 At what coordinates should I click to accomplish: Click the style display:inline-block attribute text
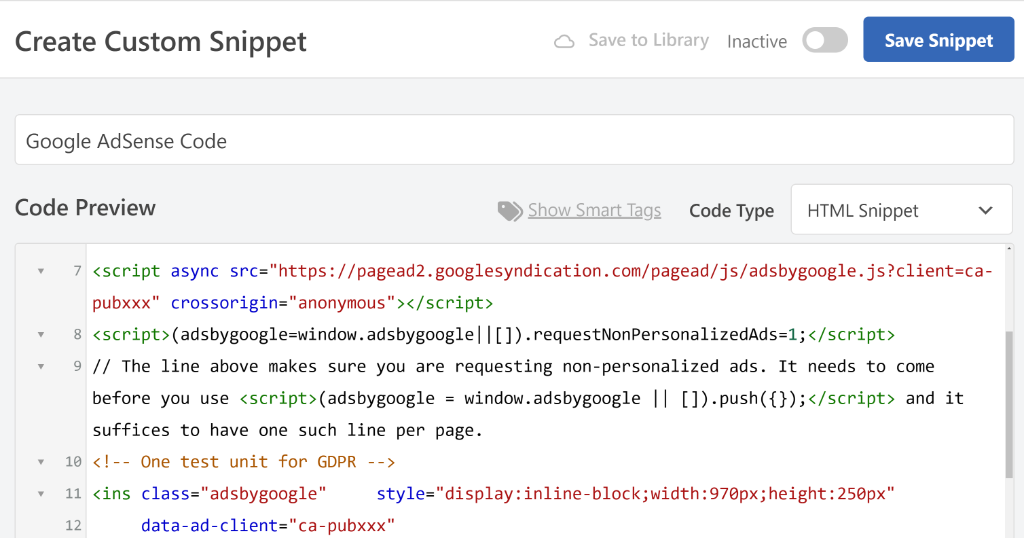coord(635,494)
